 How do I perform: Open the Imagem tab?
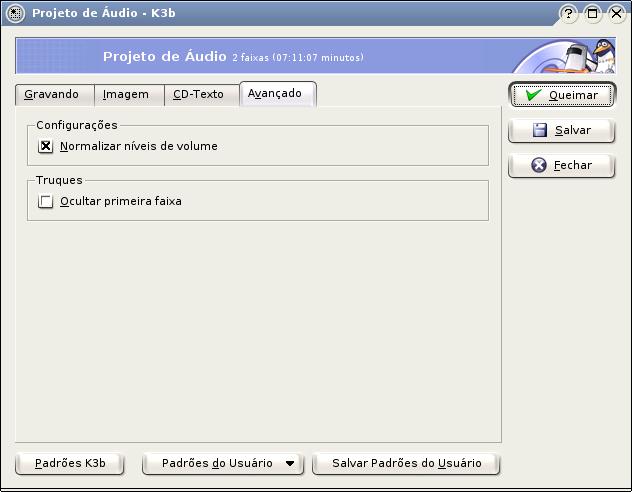coord(129,95)
